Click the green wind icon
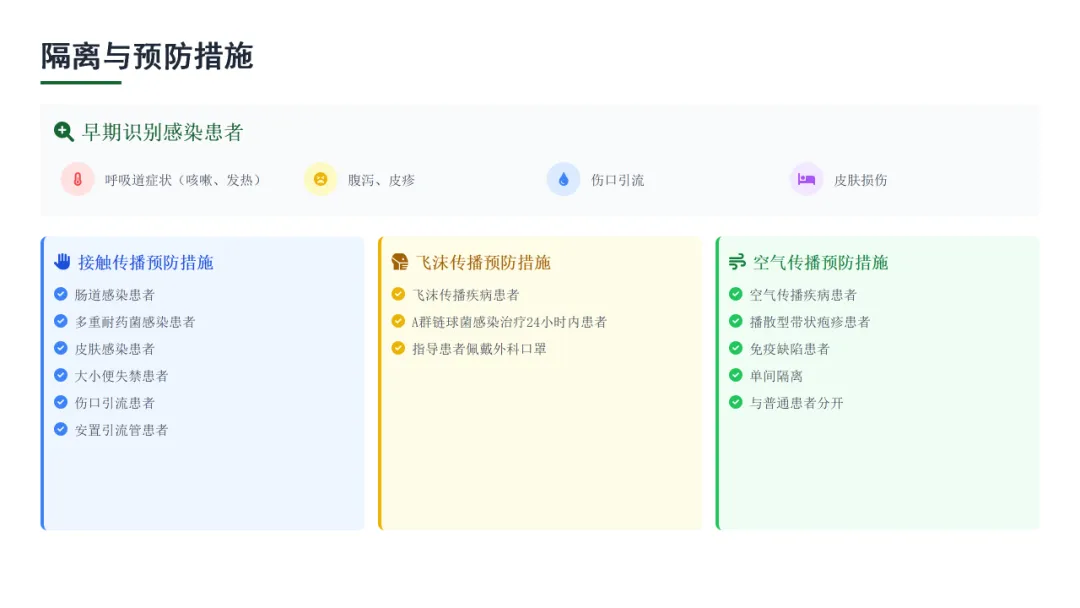 point(737,262)
